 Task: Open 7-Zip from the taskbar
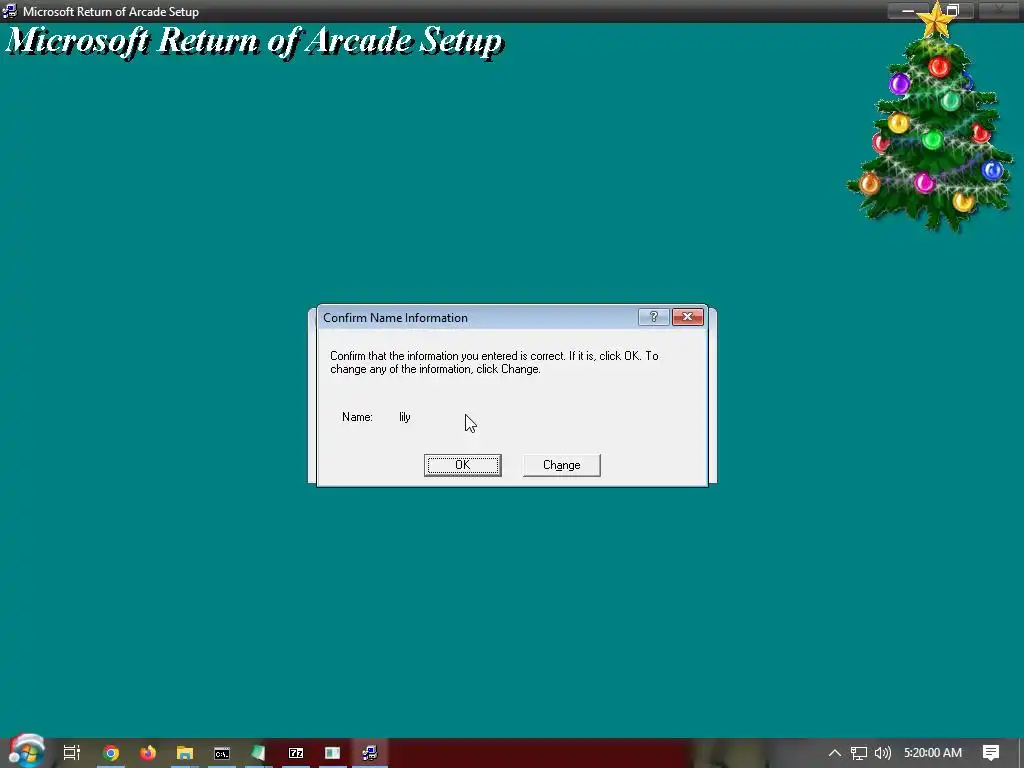pos(296,753)
